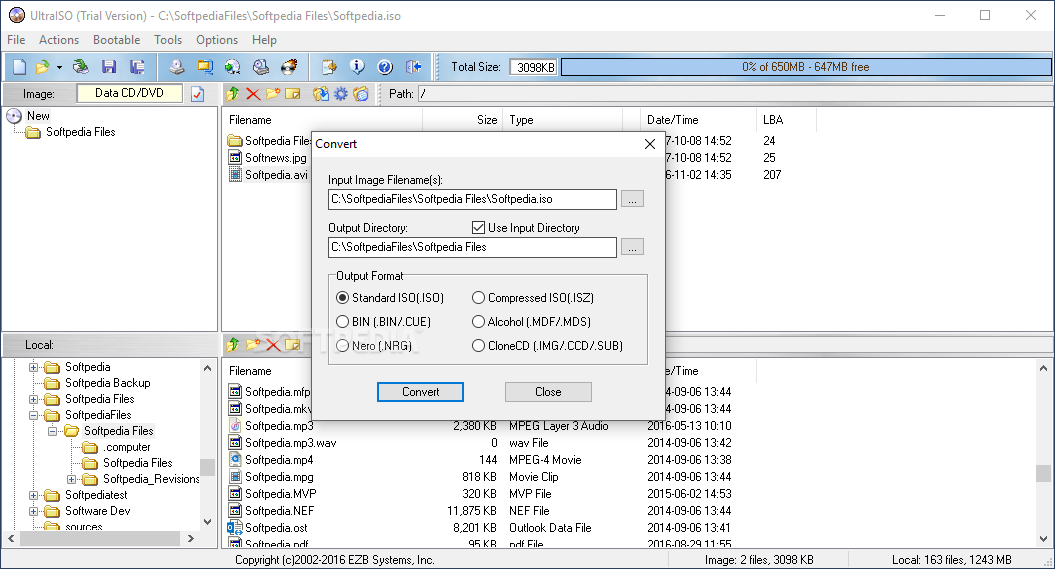The width and height of the screenshot is (1055, 569).
Task: Click the Open image folder icon
Action: pyautogui.click(x=42, y=67)
